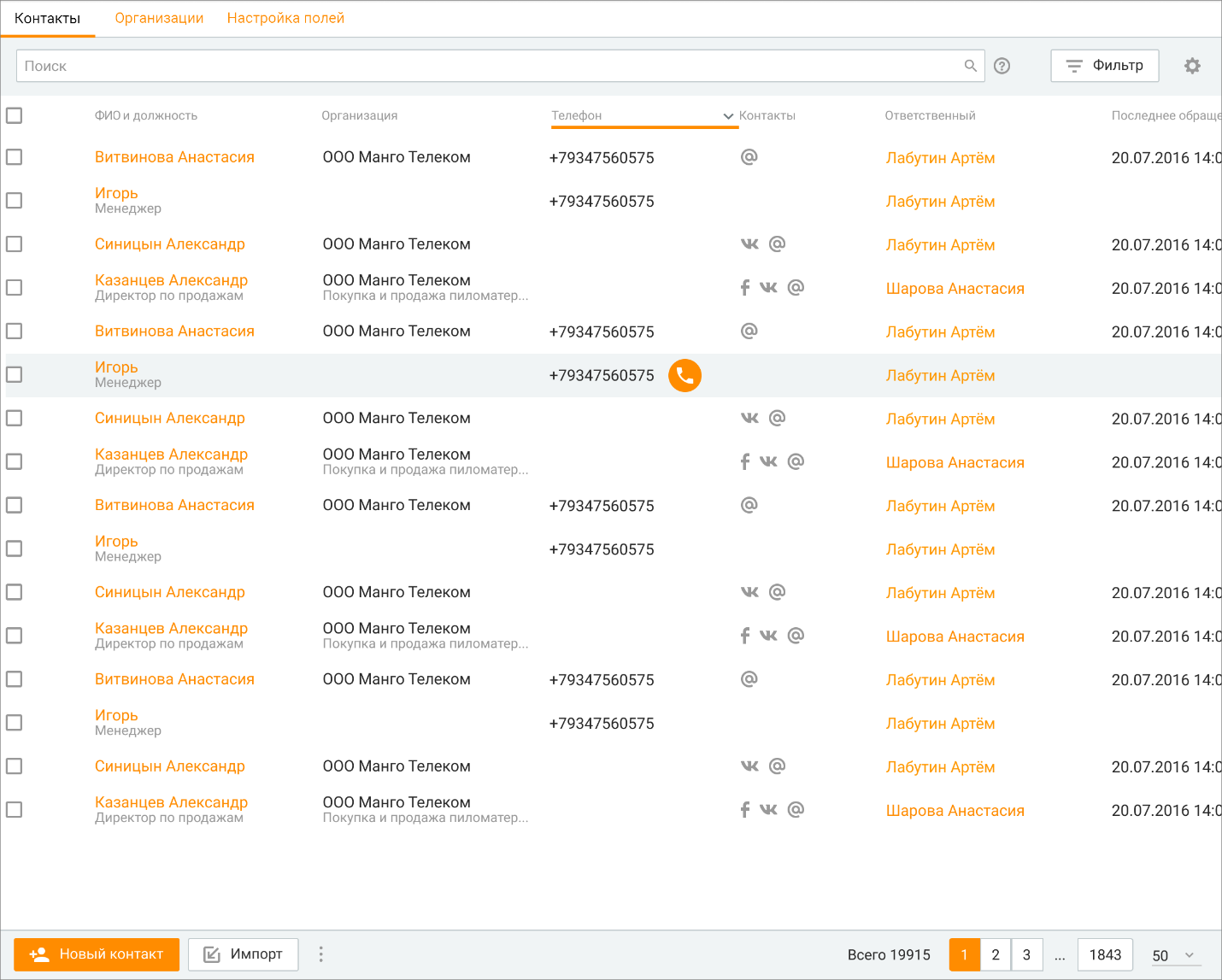Click add-person icon on Новый контакт
The image size is (1222, 980).
pyautogui.click(x=39, y=954)
